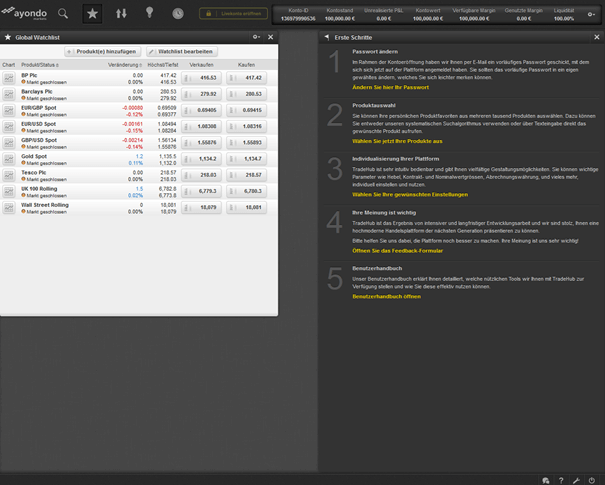The width and height of the screenshot is (605, 485).
Task: Click UK 100 Rolling buy price 6,780.3
Action: [x=247, y=191]
